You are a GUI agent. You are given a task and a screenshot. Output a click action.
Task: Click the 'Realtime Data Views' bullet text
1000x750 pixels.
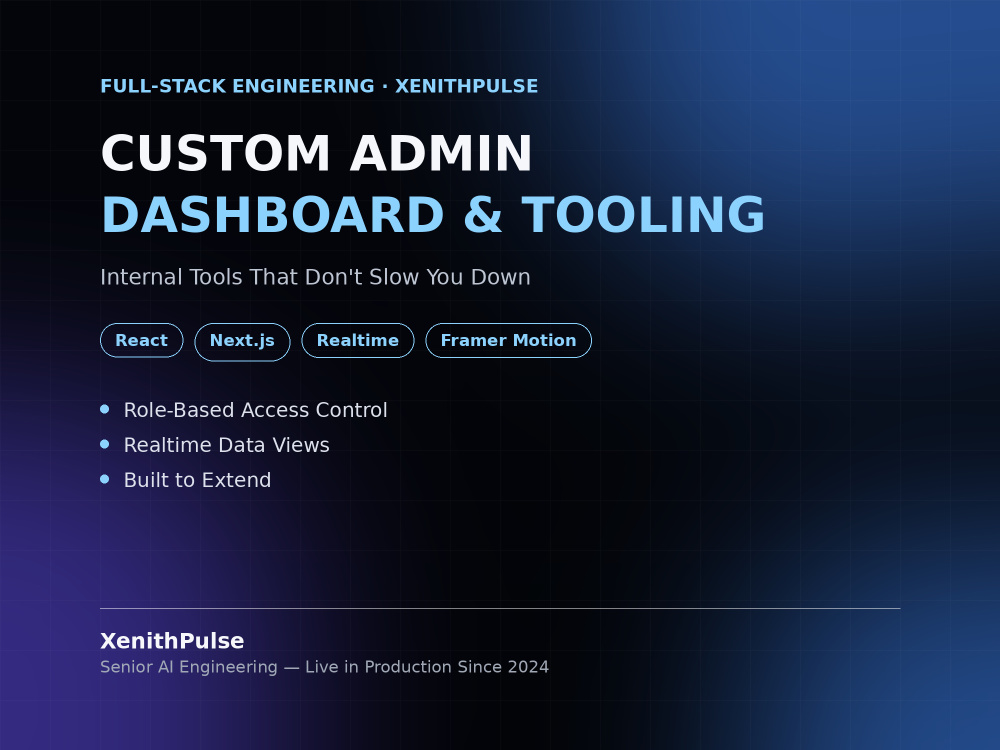point(226,445)
